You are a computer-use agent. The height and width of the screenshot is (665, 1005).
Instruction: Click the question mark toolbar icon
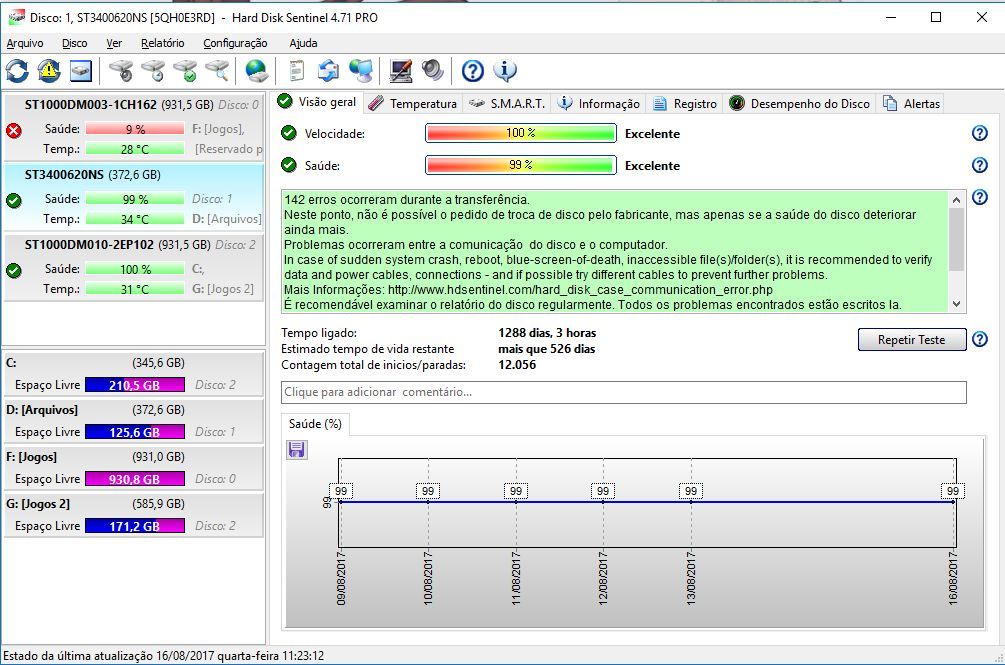[x=473, y=70]
